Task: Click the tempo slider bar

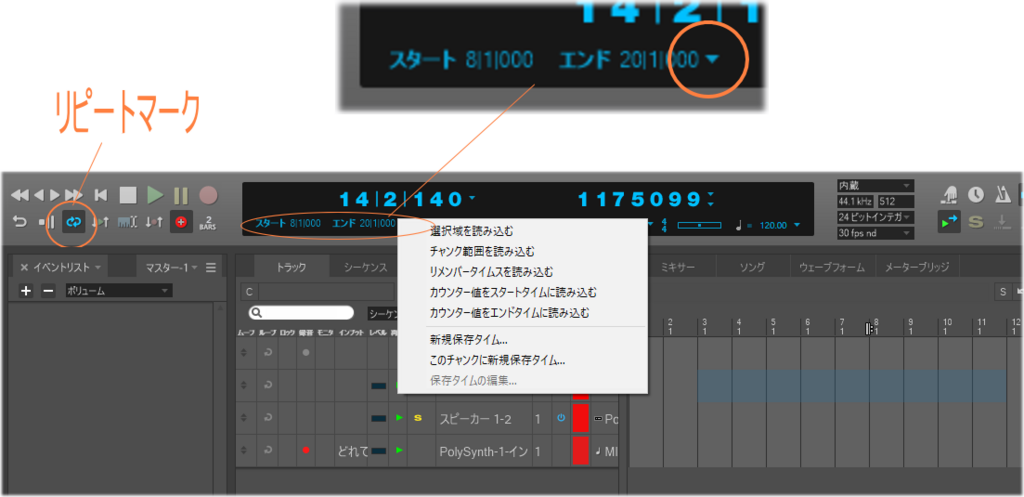Action: [x=699, y=225]
